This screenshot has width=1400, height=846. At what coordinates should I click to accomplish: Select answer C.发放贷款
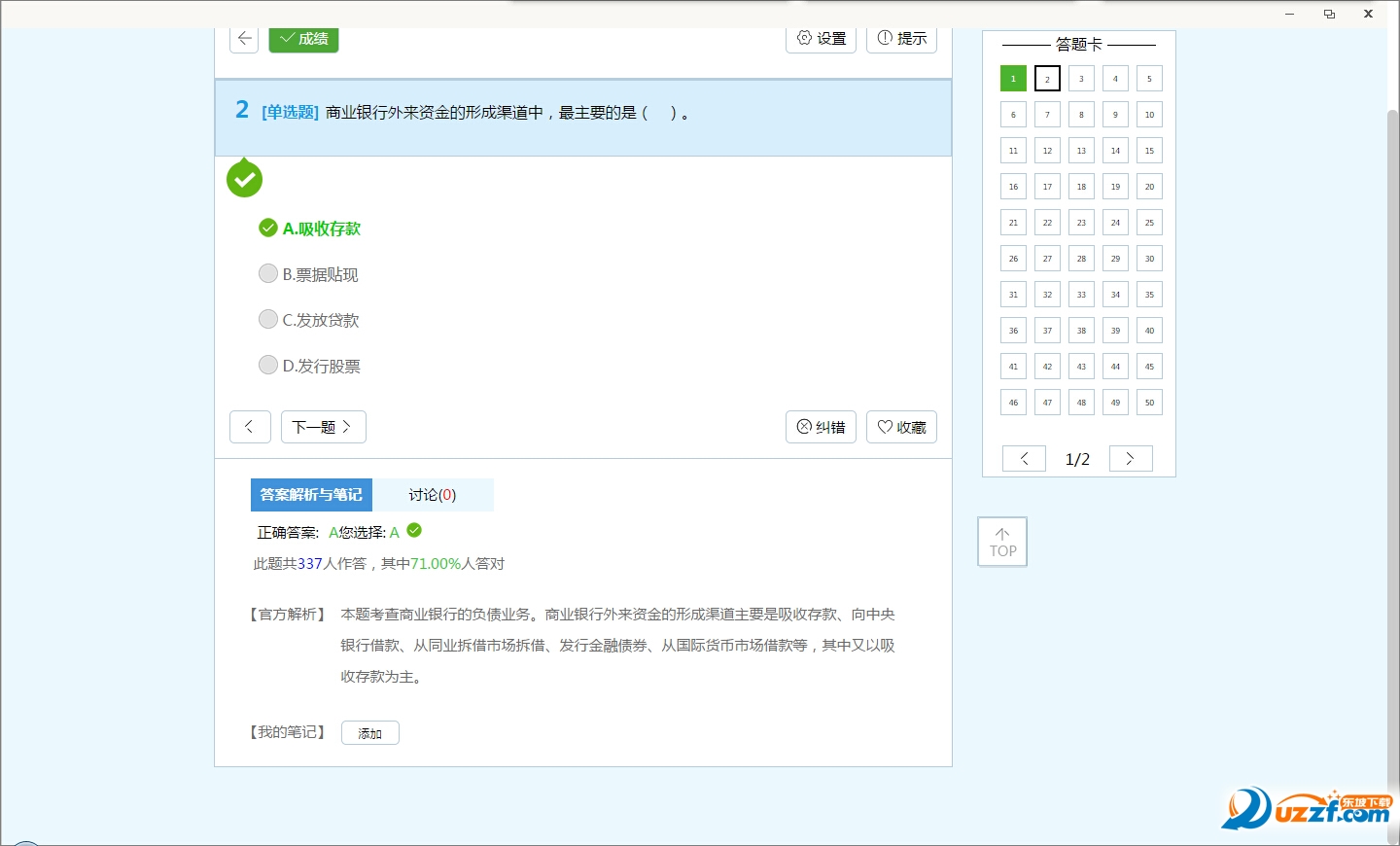[309, 320]
